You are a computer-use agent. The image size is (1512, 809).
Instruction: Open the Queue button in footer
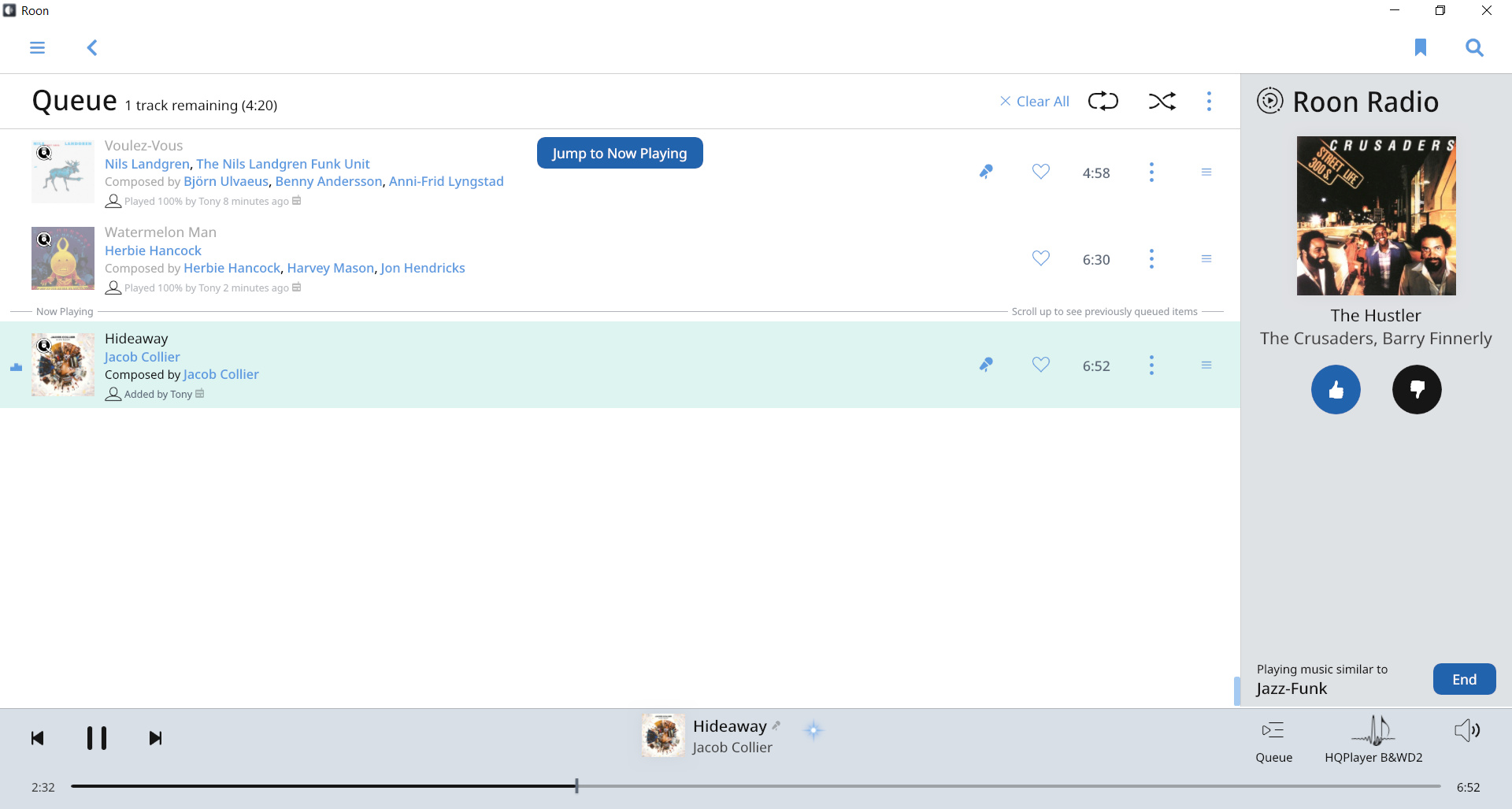[x=1273, y=741]
